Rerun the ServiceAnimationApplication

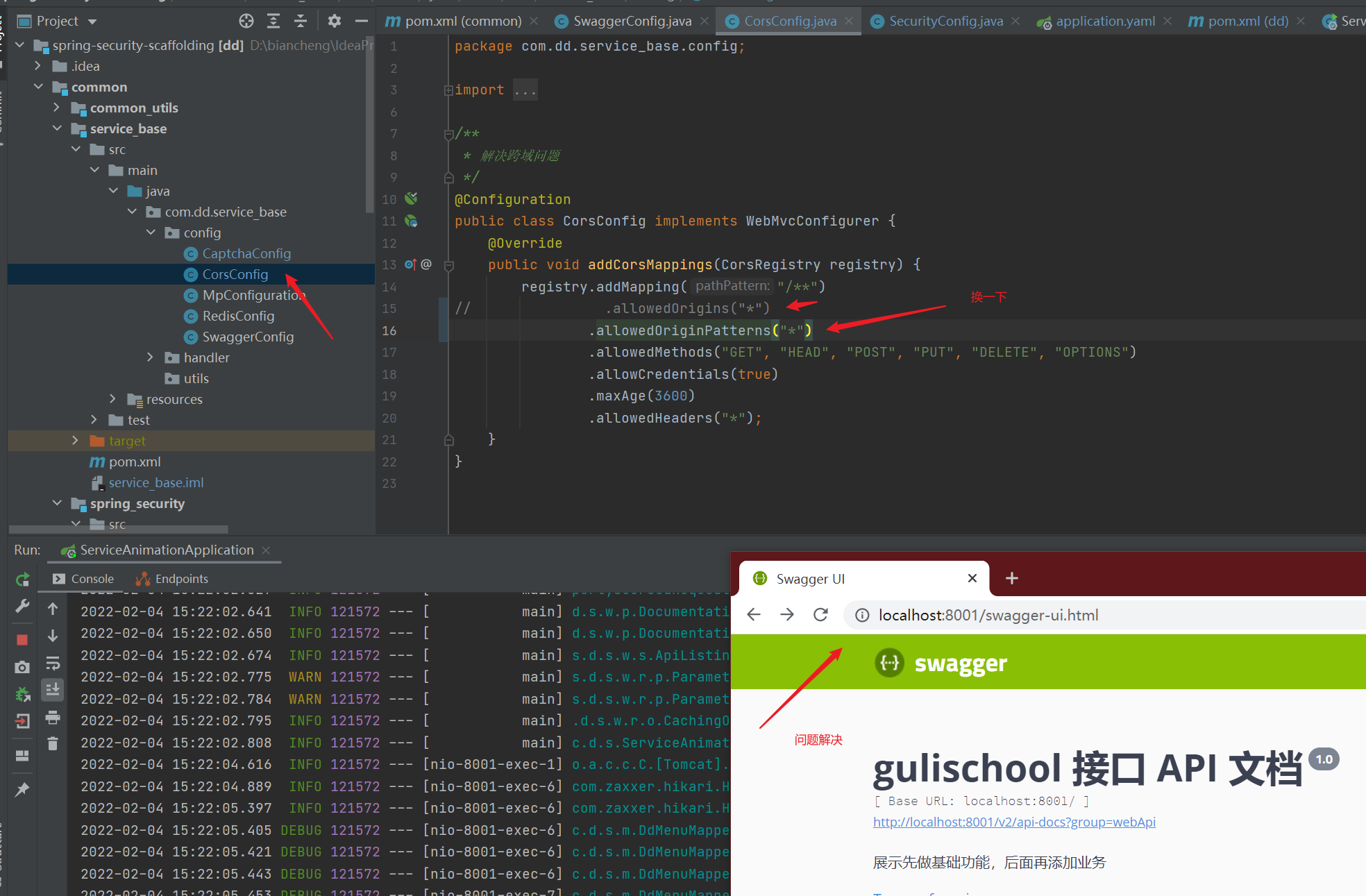(x=22, y=579)
